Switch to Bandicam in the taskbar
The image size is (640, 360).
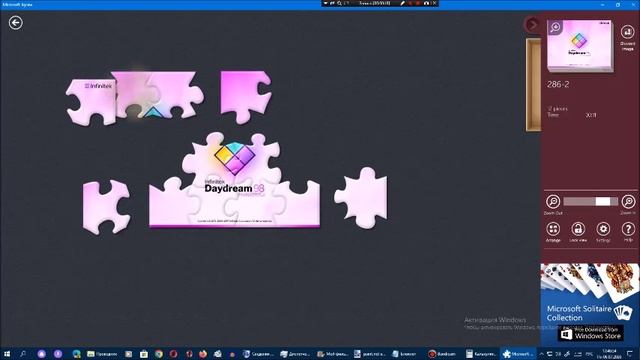[442, 354]
